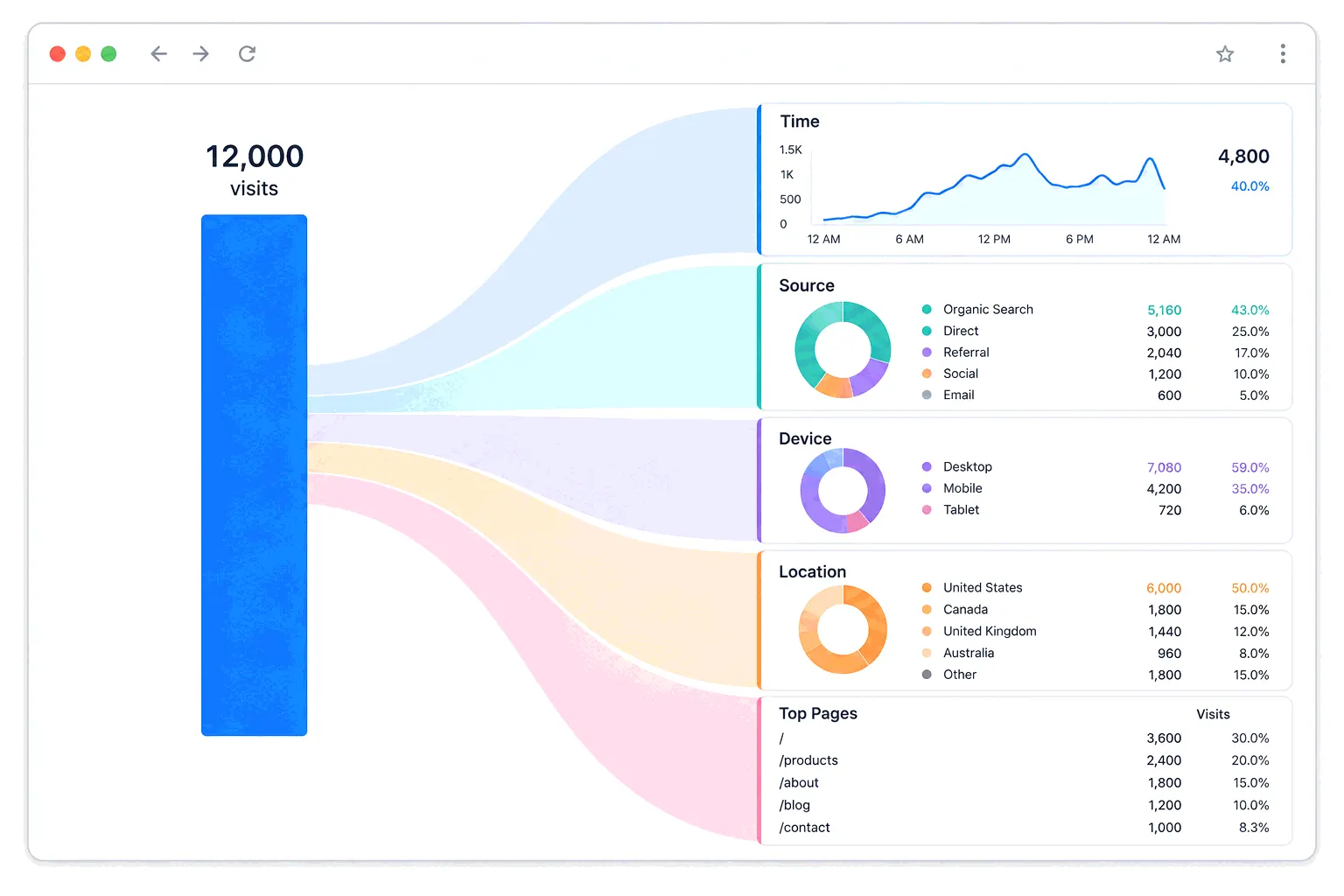Click the 40.0% value in Time panel
This screenshot has width=1344, height=896.
[x=1249, y=186]
